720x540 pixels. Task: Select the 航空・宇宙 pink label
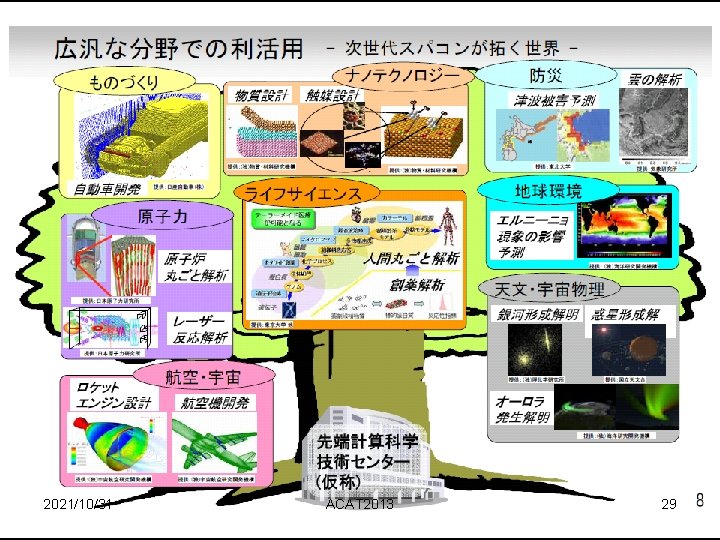204,377
